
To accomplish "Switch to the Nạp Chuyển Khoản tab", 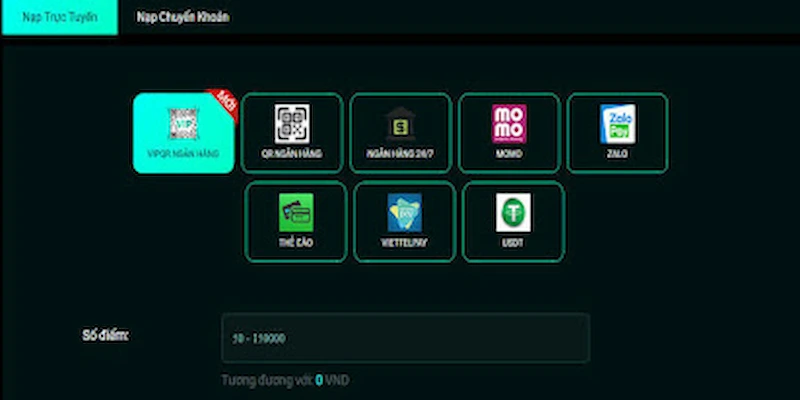I will pyautogui.click(x=183, y=17).
